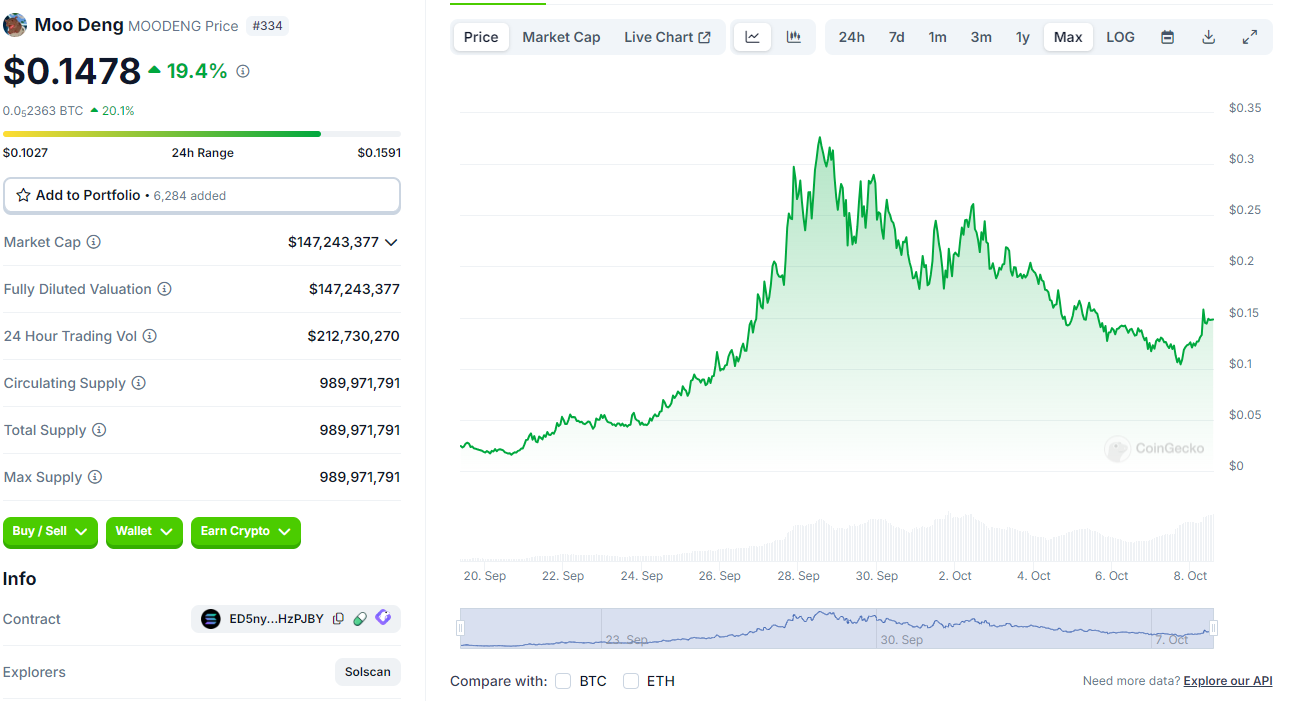Open the Solscan explorer link

coord(368,672)
